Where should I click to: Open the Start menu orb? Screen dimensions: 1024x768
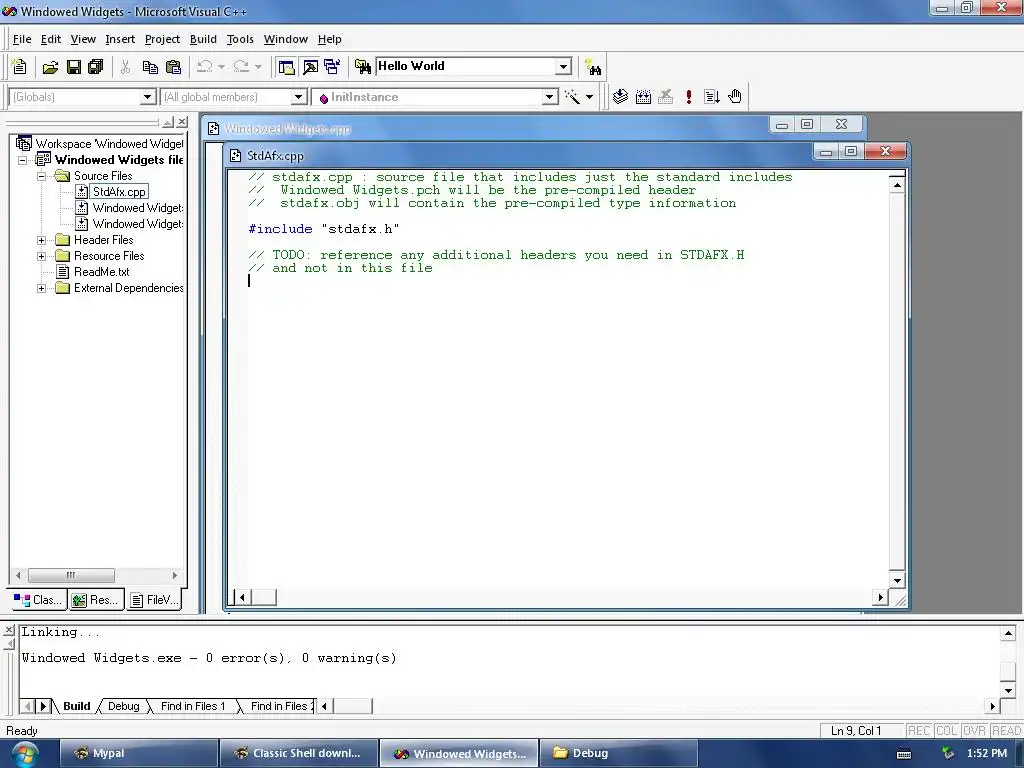pos(24,753)
